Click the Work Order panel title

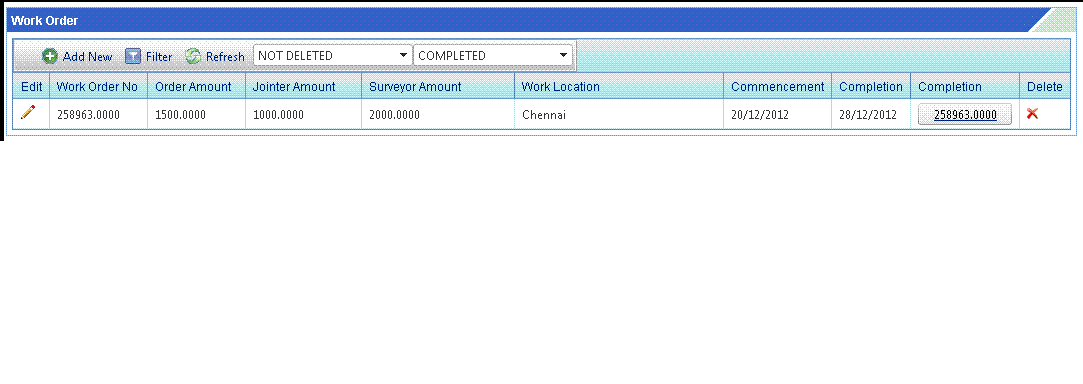44,21
